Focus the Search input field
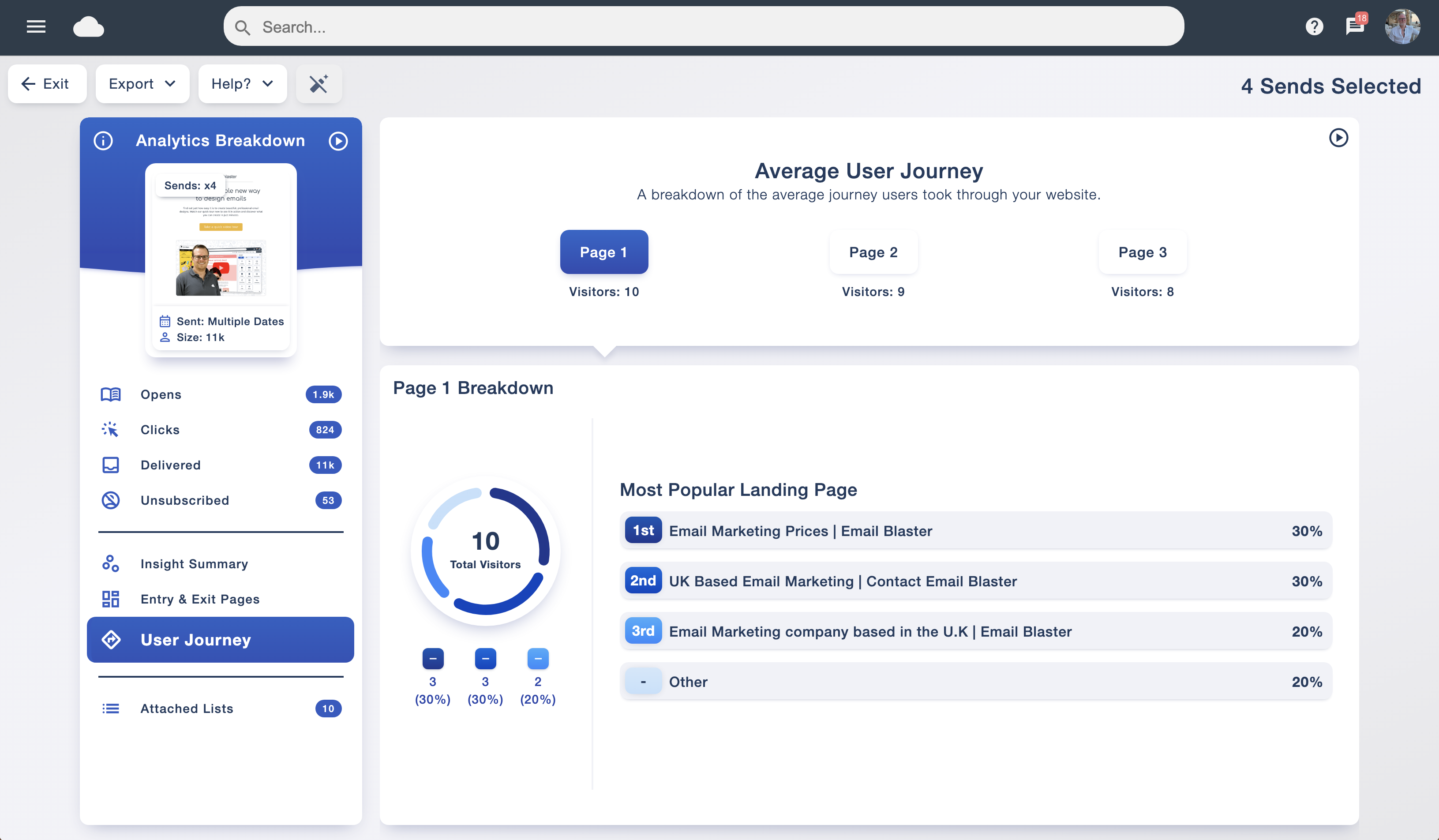This screenshot has width=1439, height=840. pos(704,27)
